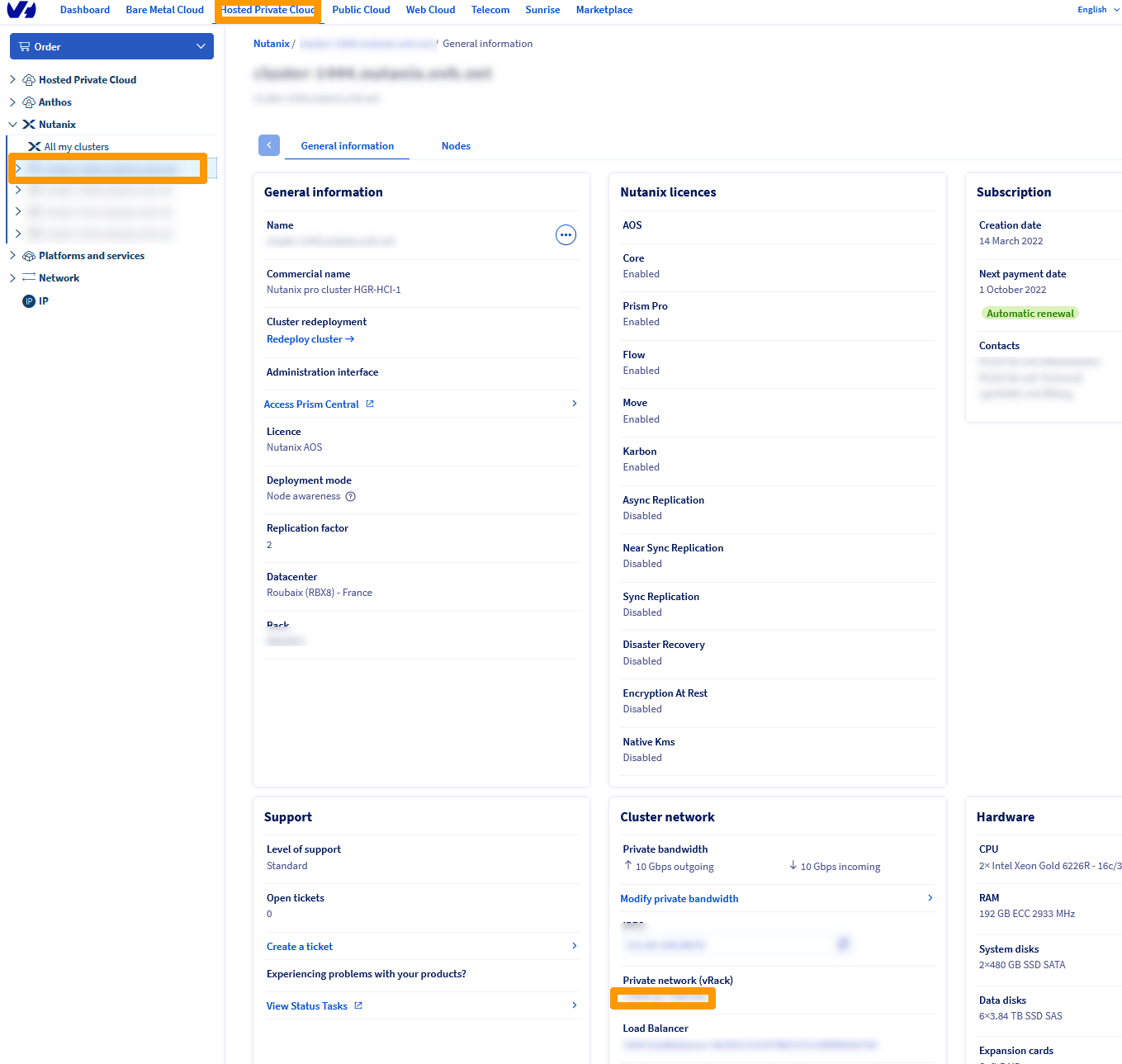Viewport: 1122px width, 1064px height.
Task: Open the Public Cloud menu item
Action: coord(361,10)
